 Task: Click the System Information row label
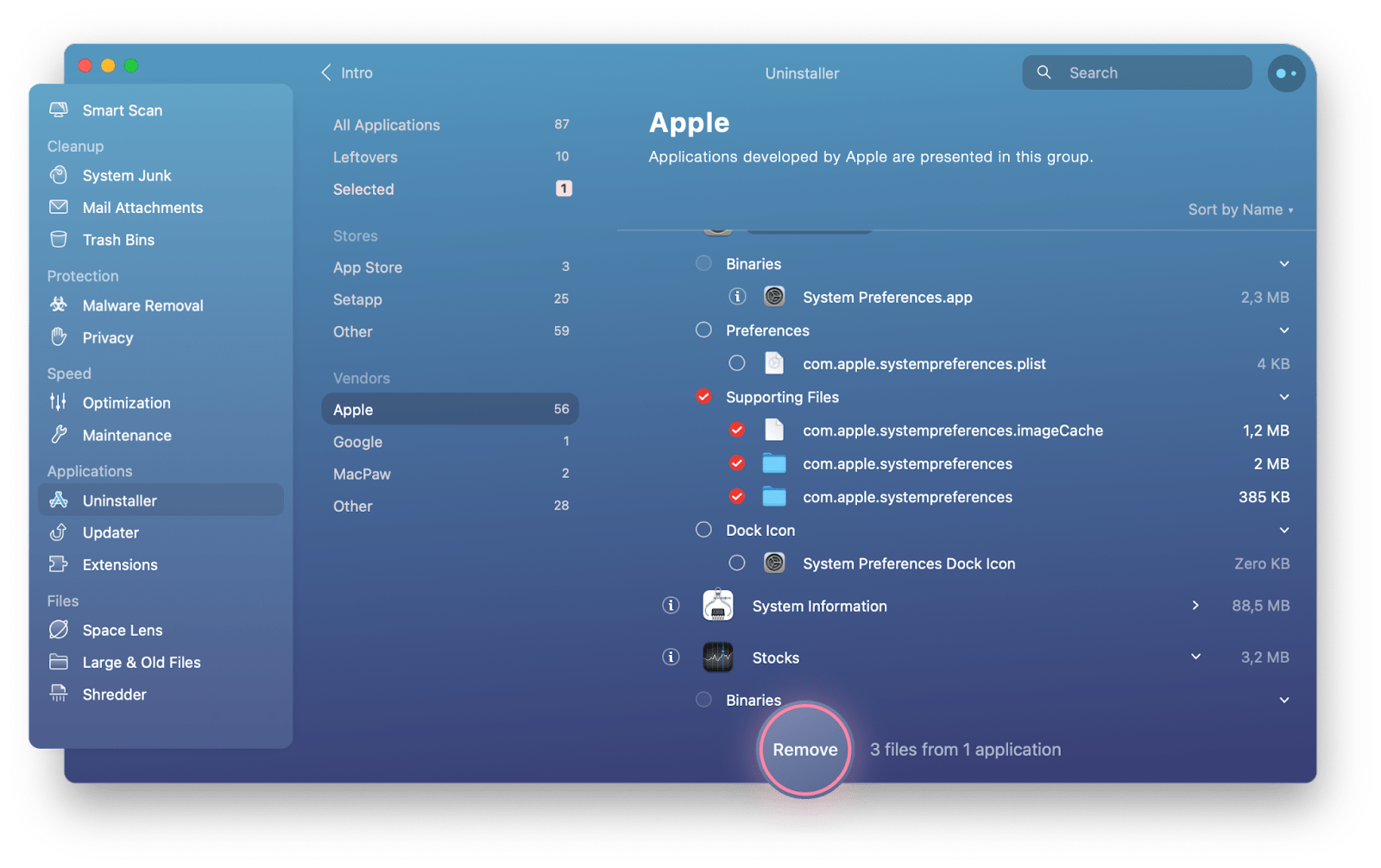click(819, 606)
